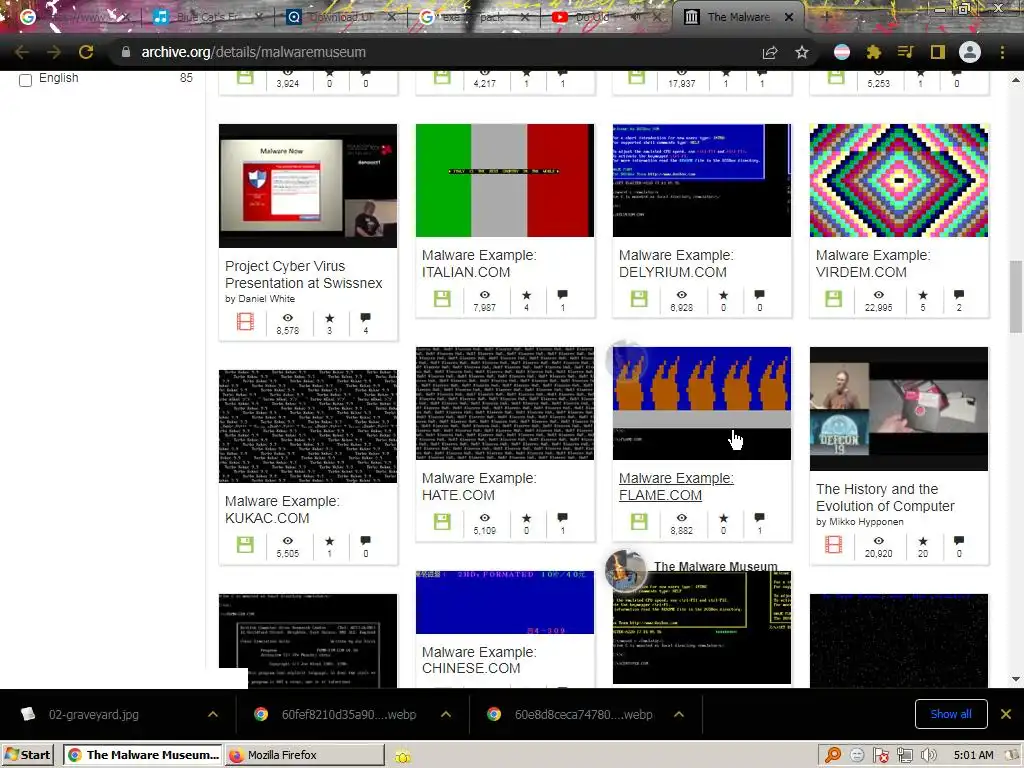Click the taskbar clock showing 5:01 AM

click(x=973, y=755)
